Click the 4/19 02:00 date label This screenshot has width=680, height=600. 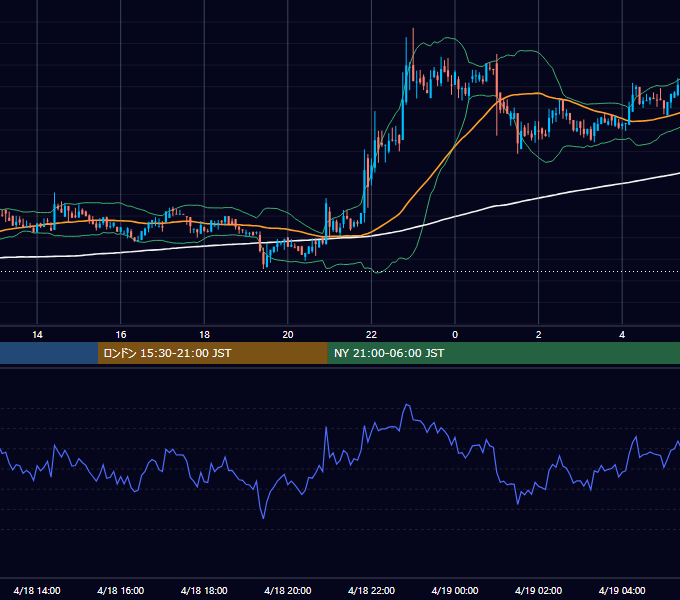(539, 590)
